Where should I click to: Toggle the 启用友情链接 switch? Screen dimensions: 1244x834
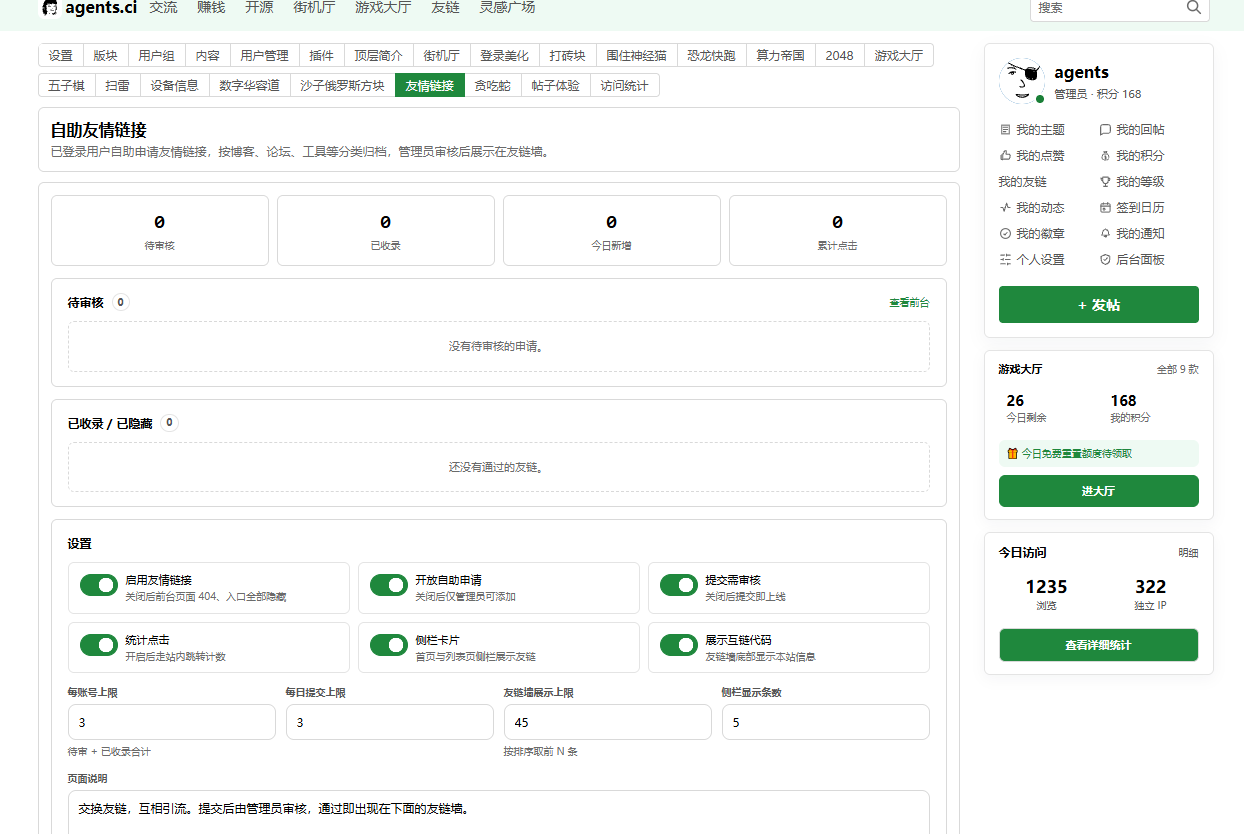tap(99, 585)
